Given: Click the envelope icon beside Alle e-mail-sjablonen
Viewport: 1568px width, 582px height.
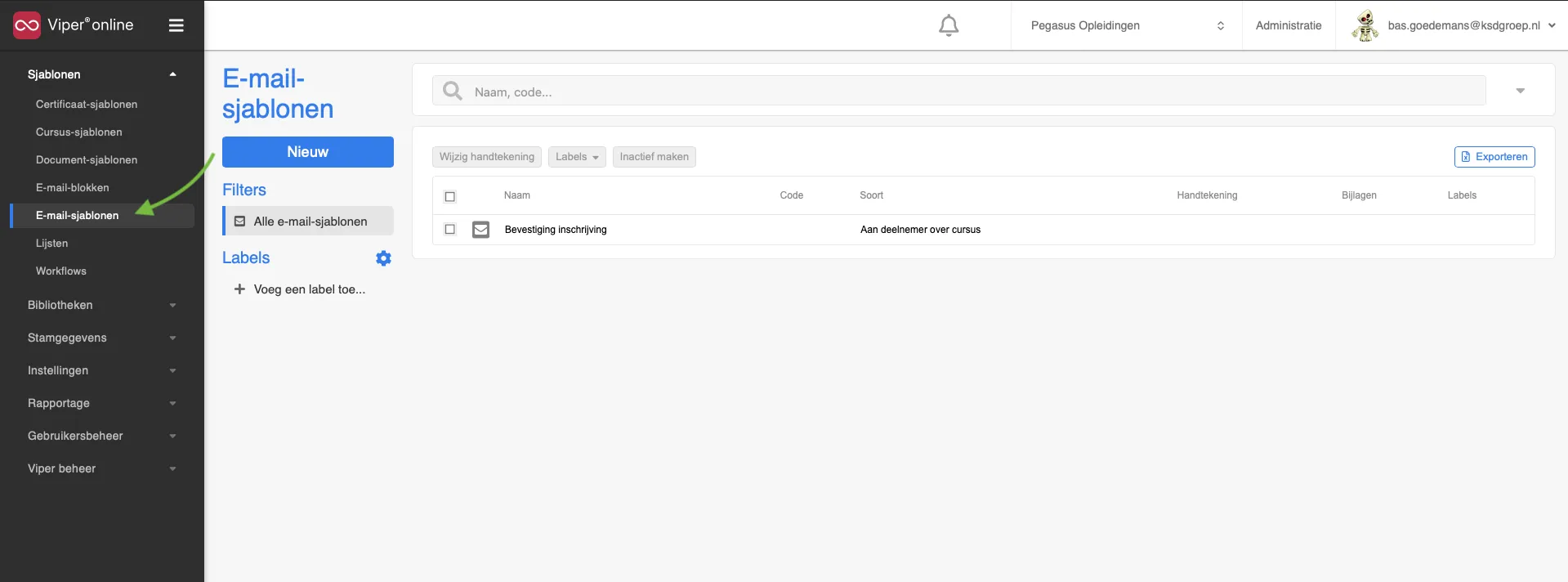Looking at the screenshot, I should [239, 222].
